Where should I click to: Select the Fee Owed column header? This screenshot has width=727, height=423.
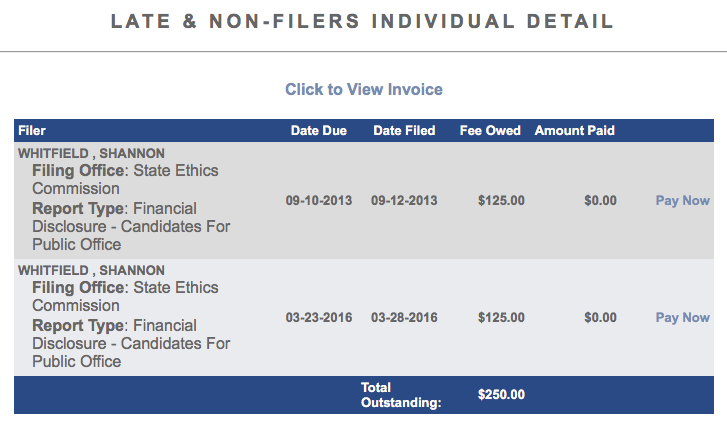click(490, 130)
